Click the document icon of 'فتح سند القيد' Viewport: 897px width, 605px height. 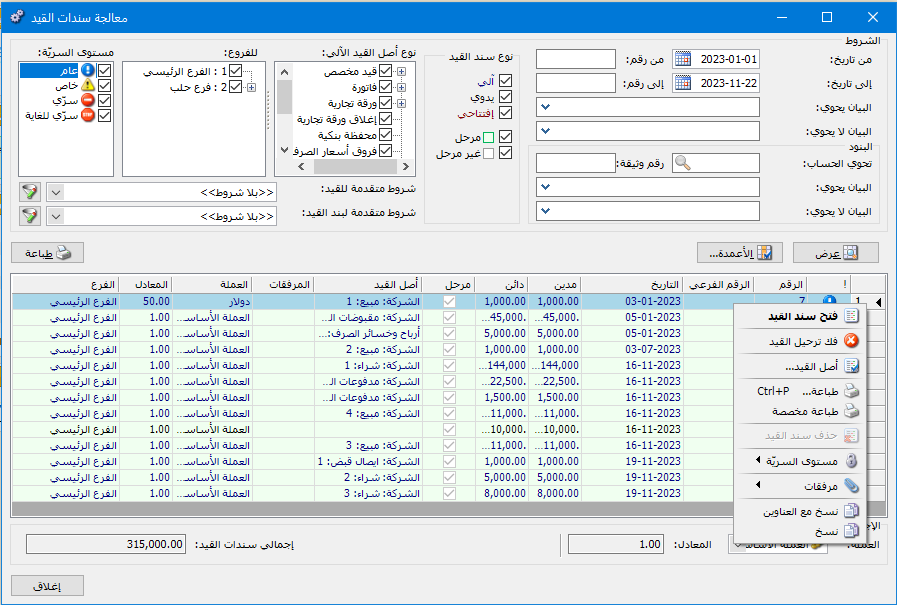(x=851, y=316)
